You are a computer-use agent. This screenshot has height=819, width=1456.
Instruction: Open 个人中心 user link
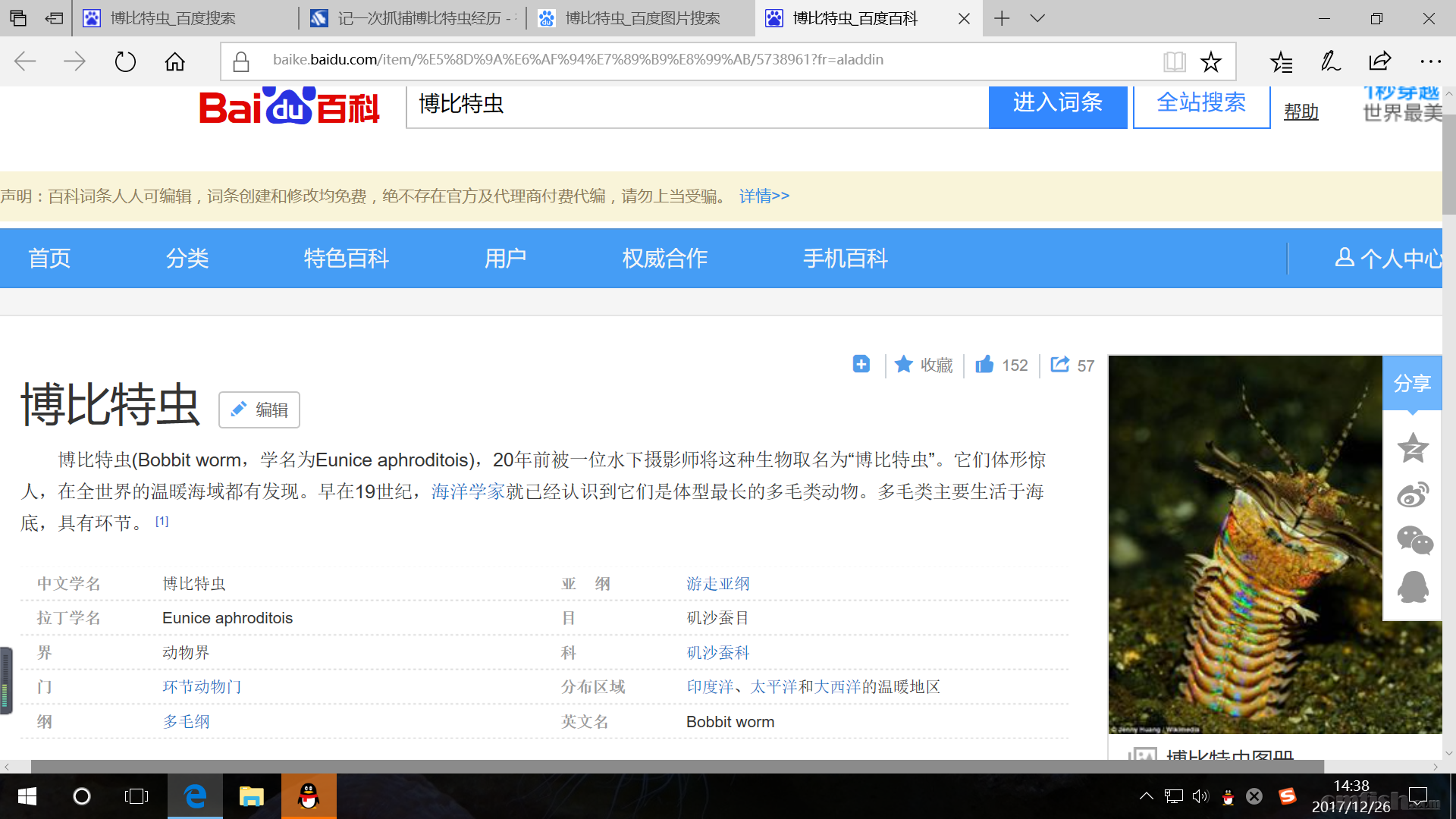(1388, 259)
